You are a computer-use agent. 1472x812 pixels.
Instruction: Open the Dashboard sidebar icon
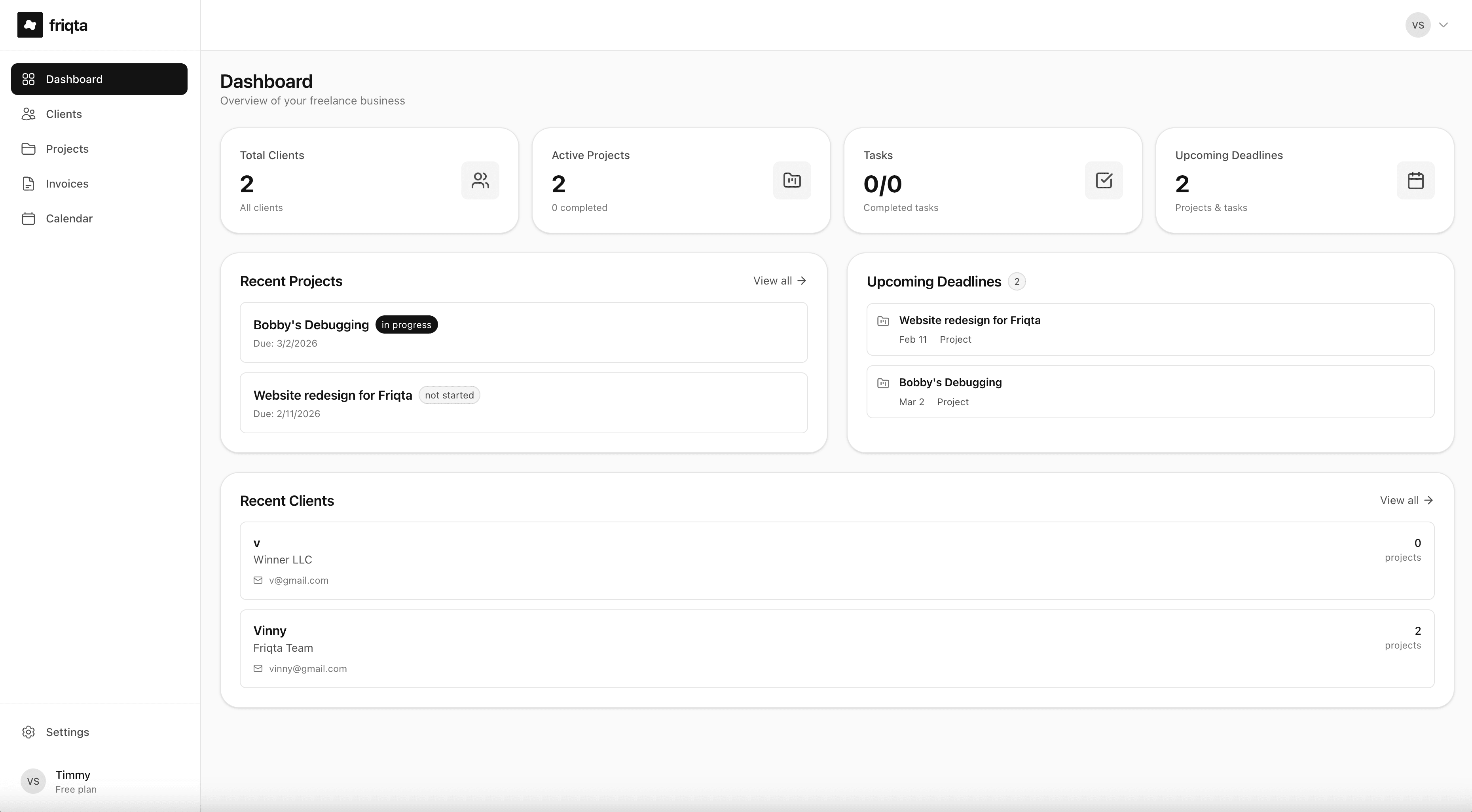29,79
